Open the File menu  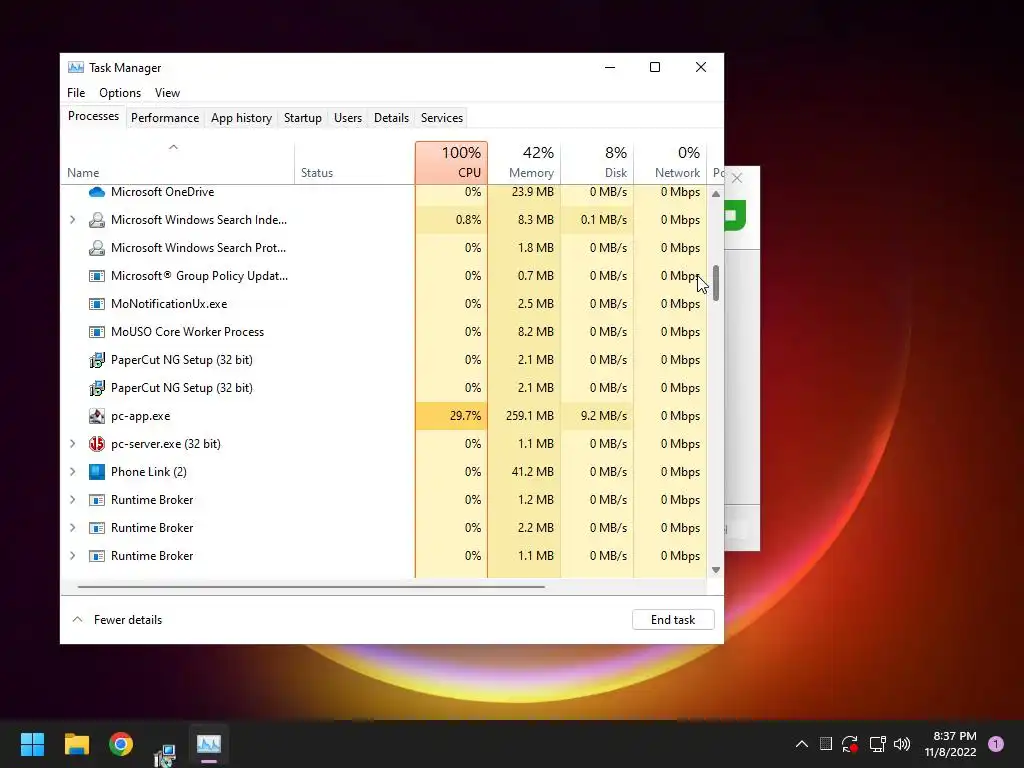[76, 93]
